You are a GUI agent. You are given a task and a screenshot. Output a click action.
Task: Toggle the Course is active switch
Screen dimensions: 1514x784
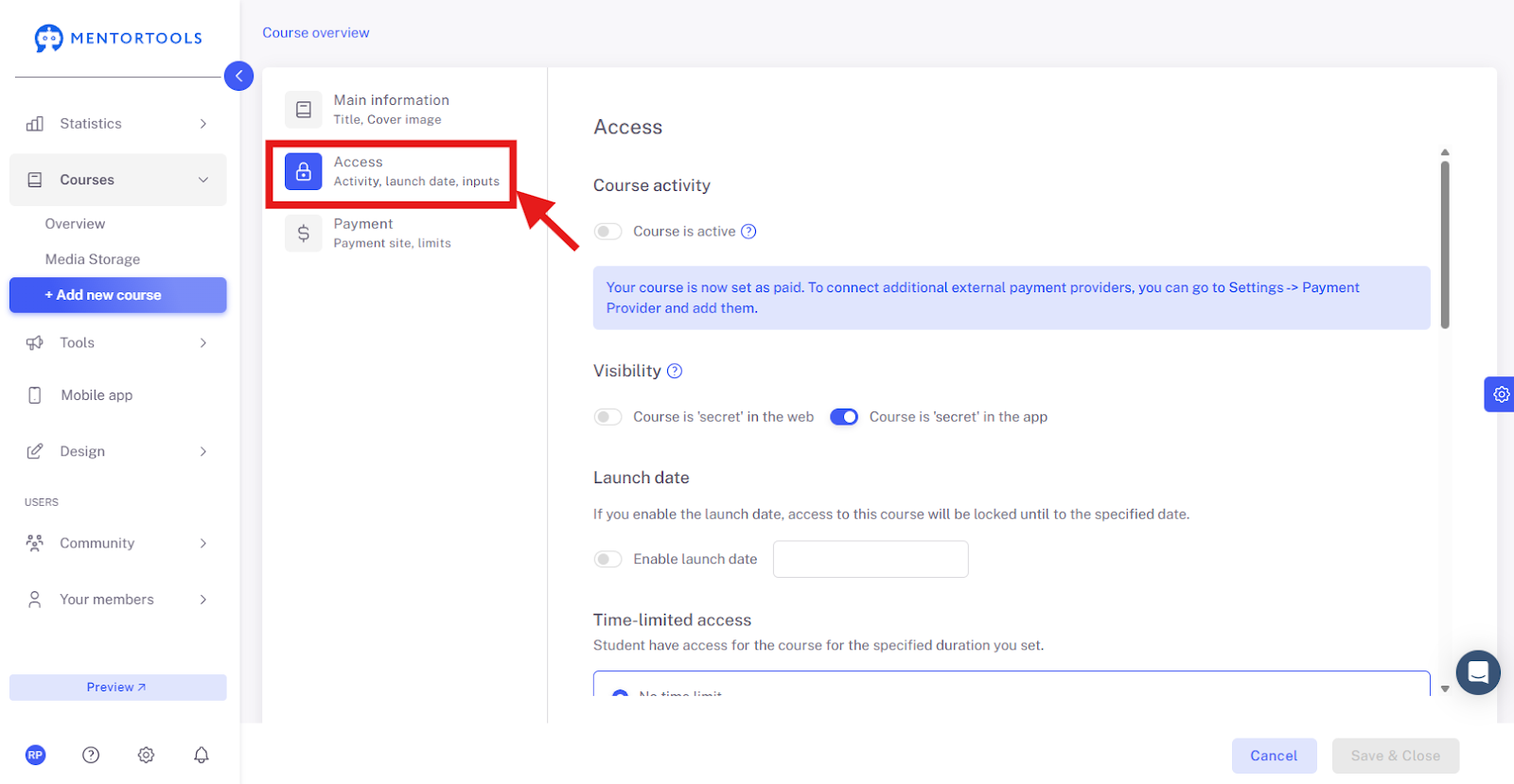click(x=607, y=232)
